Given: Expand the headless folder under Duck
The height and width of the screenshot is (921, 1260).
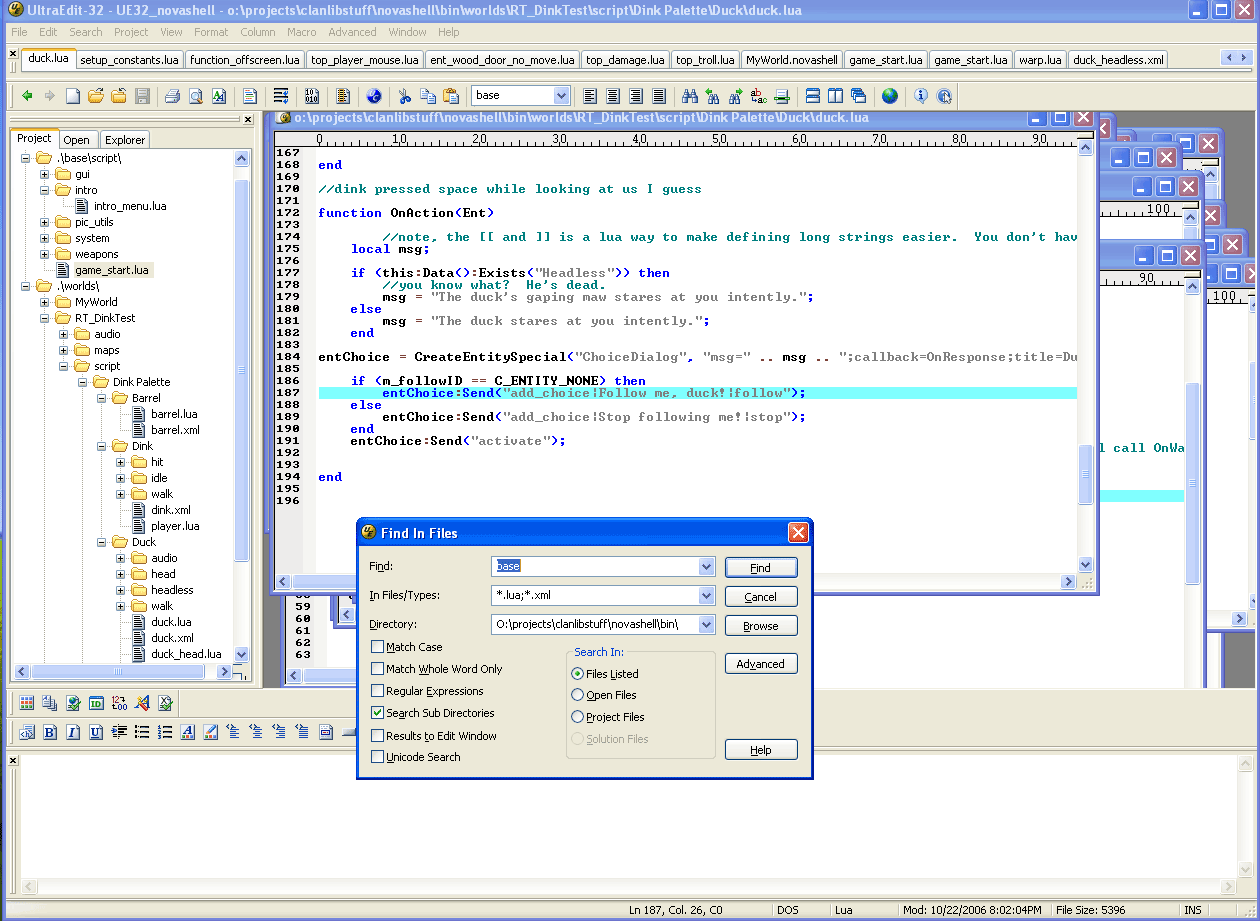Looking at the screenshot, I should click(x=121, y=590).
